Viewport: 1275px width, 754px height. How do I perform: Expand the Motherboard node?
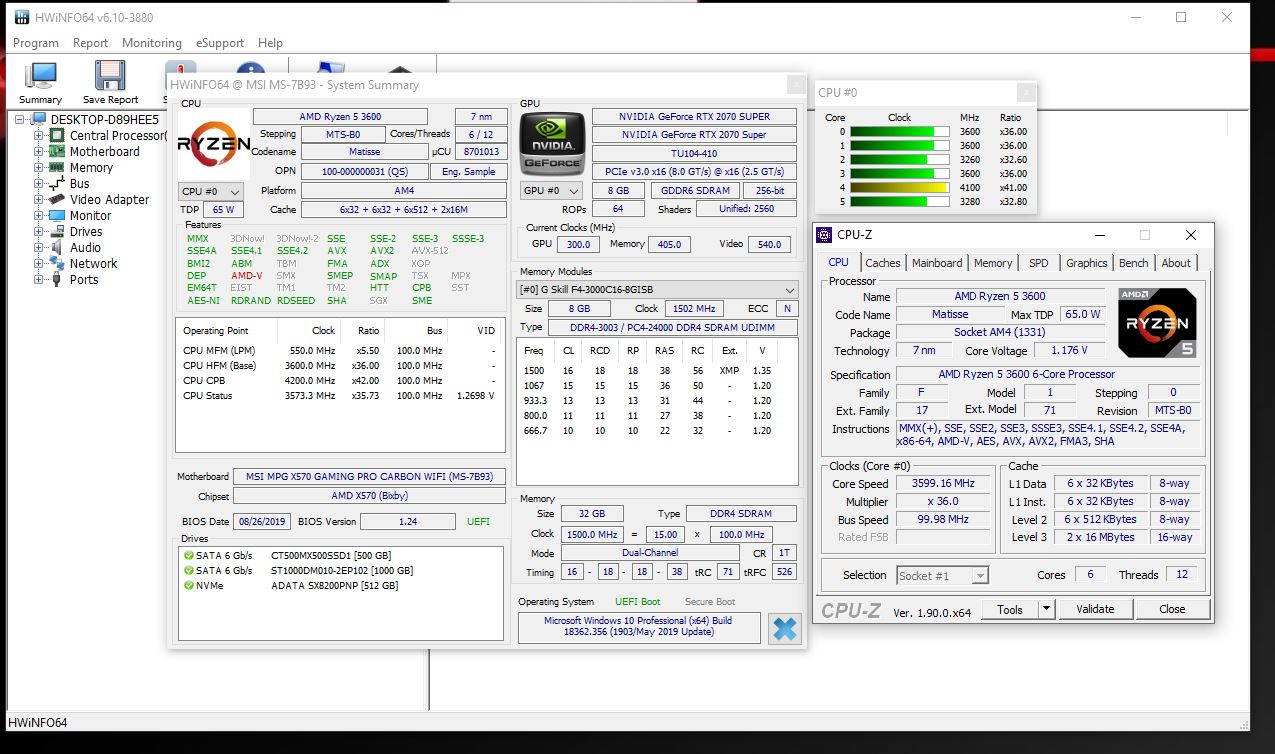[x=39, y=151]
